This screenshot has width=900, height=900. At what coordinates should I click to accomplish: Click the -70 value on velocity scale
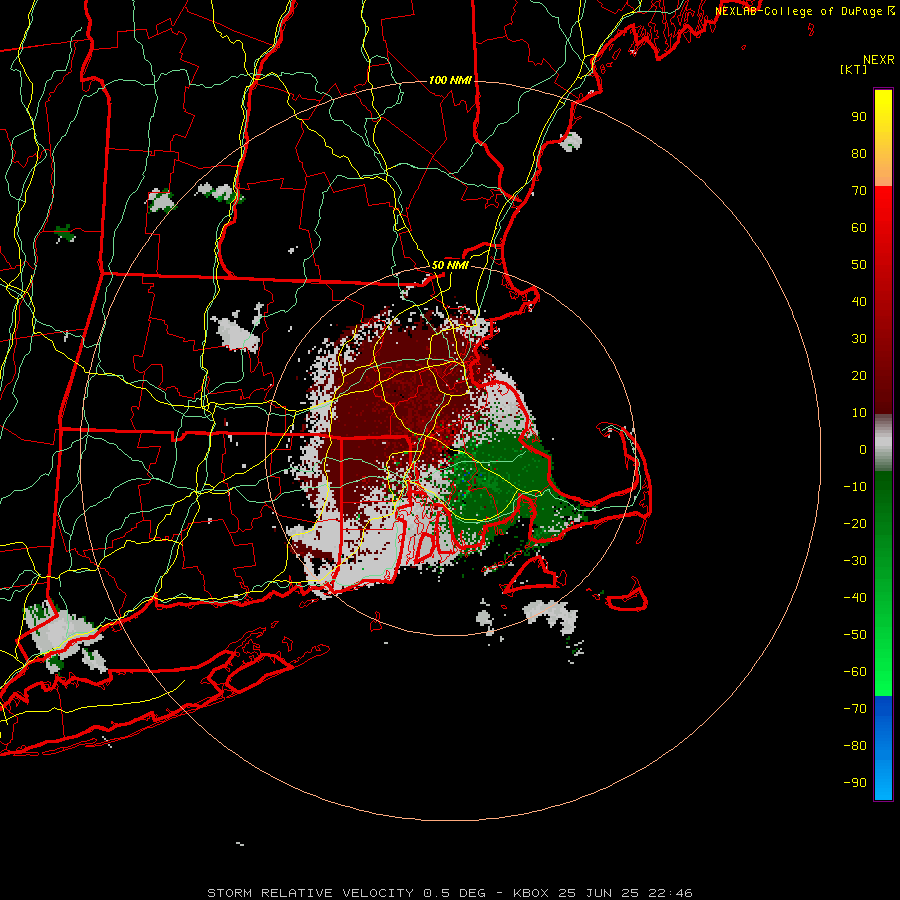click(855, 709)
